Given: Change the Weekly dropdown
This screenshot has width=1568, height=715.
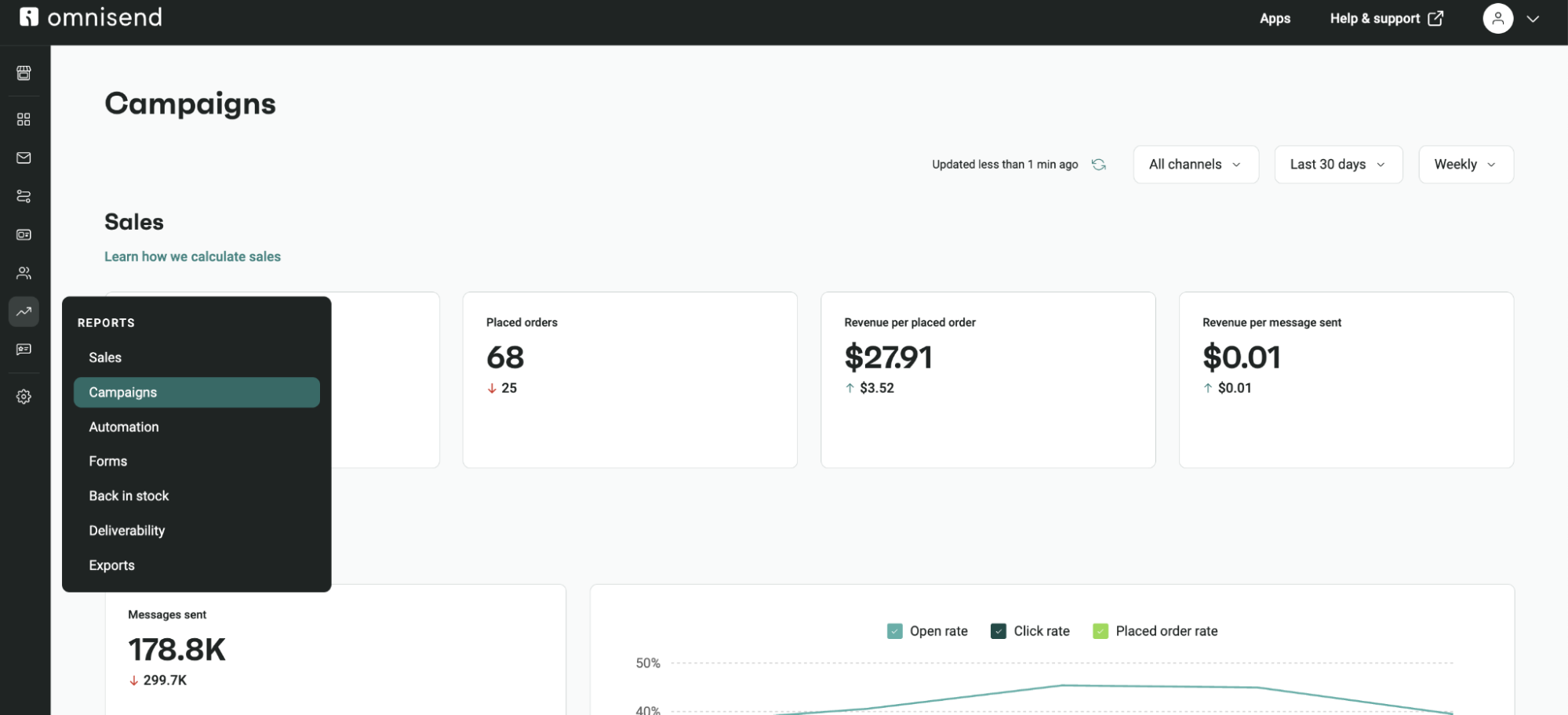Looking at the screenshot, I should [1465, 164].
